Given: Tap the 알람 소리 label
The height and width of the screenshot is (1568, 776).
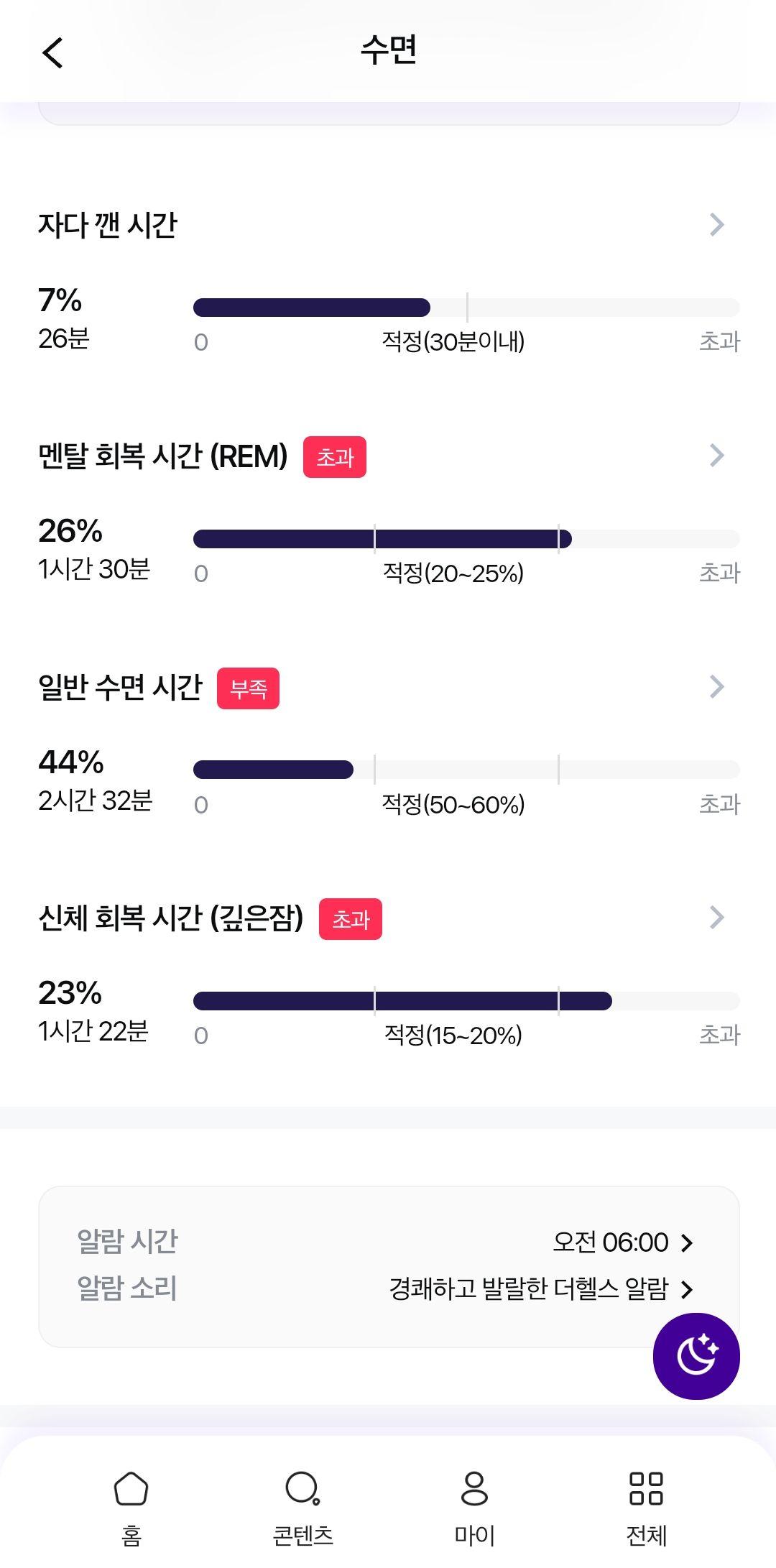Looking at the screenshot, I should point(127,1288).
